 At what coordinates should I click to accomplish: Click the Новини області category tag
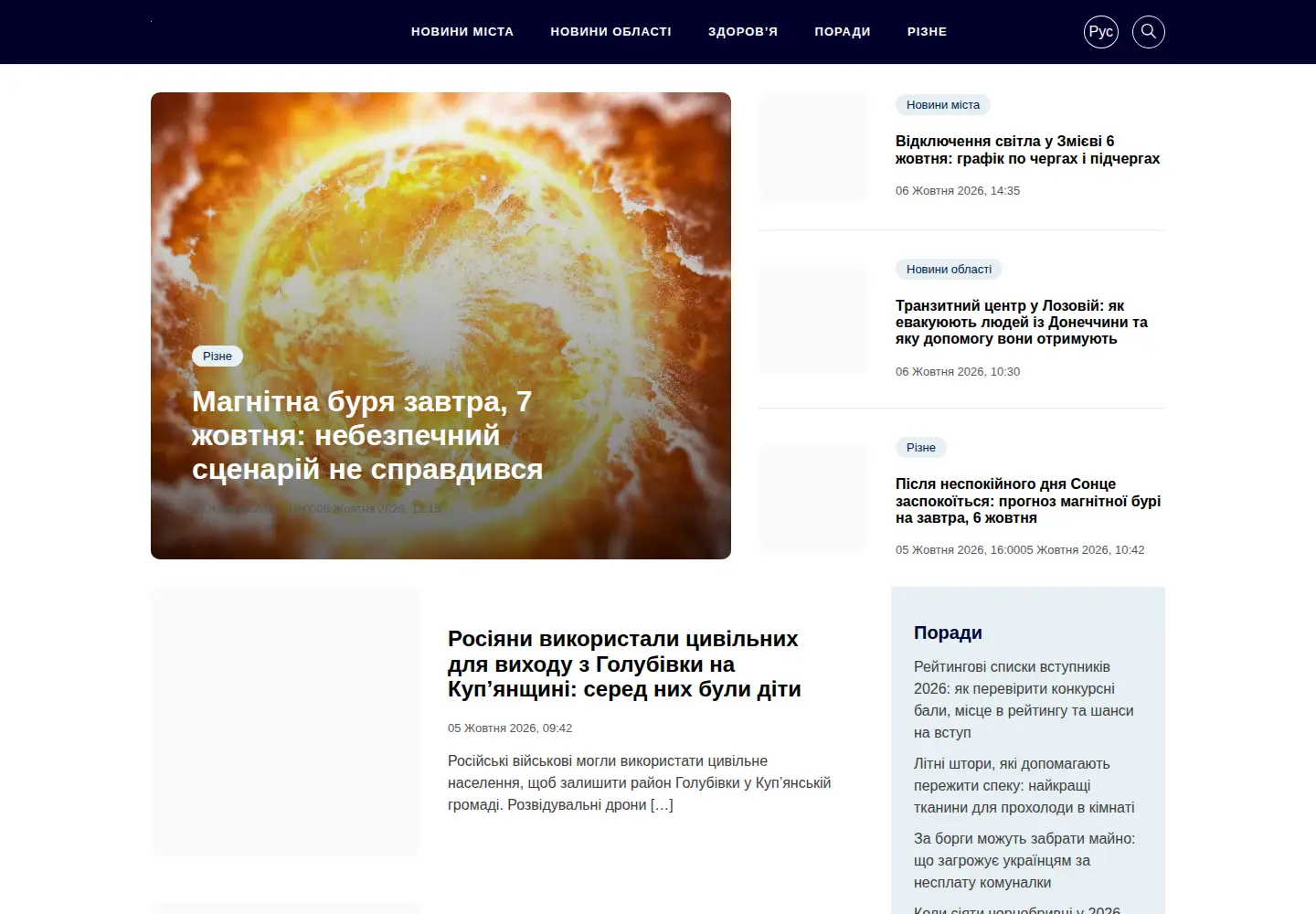pyautogui.click(x=949, y=270)
